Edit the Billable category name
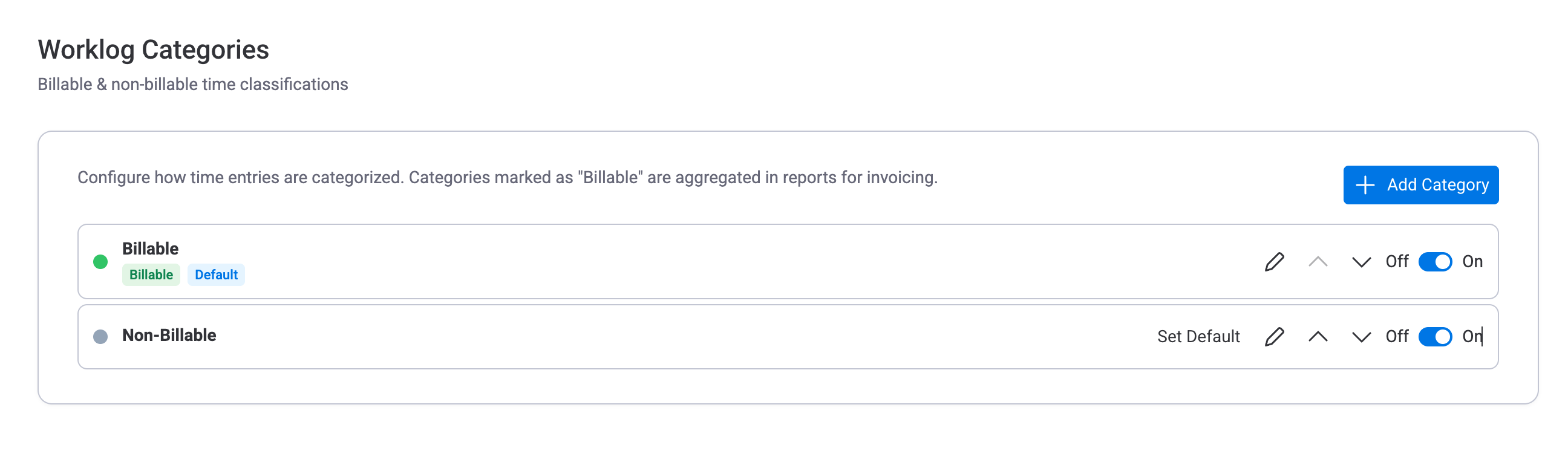The width and height of the screenshot is (1568, 474). click(x=1274, y=262)
